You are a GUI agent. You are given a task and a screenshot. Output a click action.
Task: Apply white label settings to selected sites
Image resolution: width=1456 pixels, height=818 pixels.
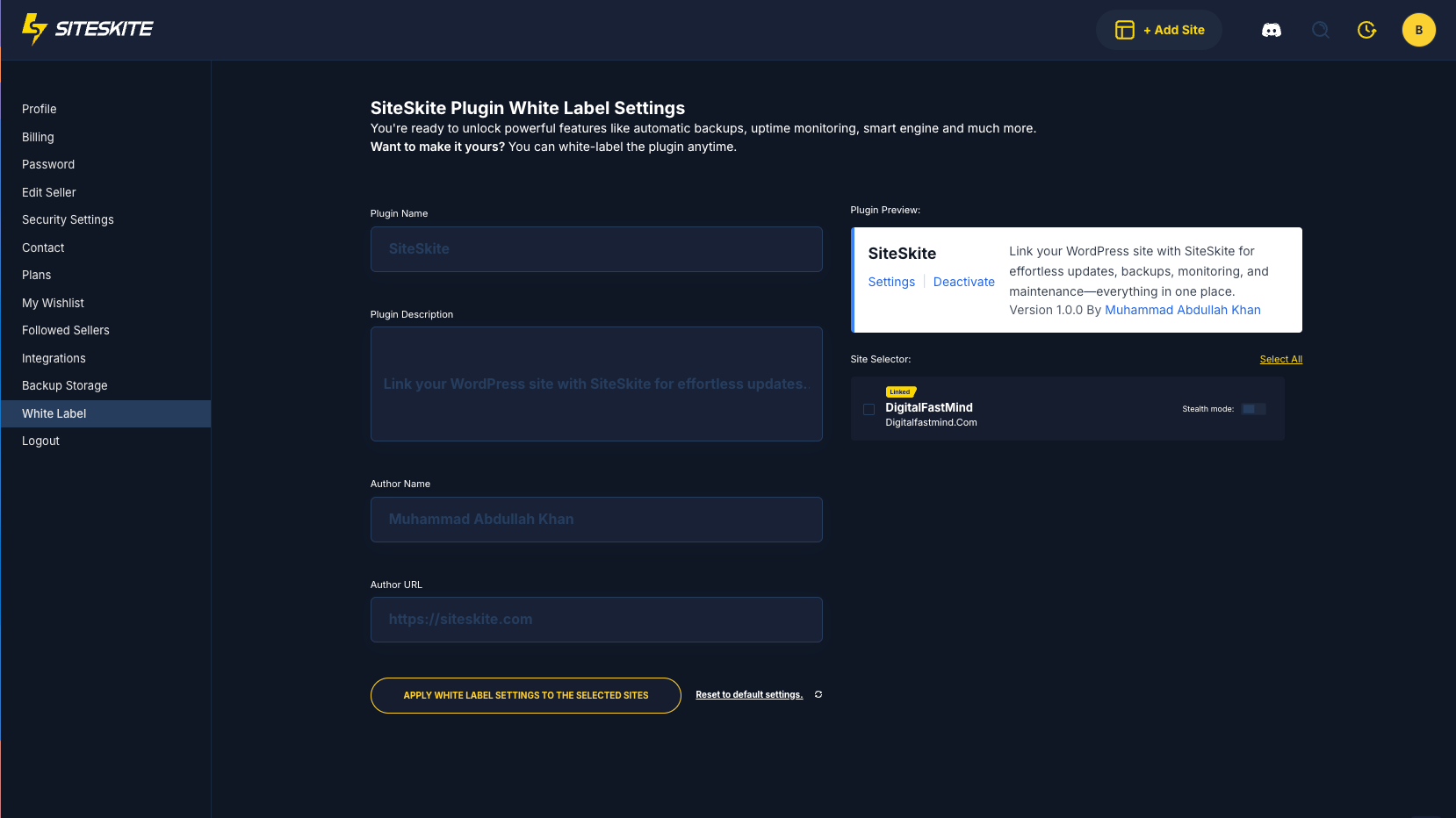(x=525, y=695)
